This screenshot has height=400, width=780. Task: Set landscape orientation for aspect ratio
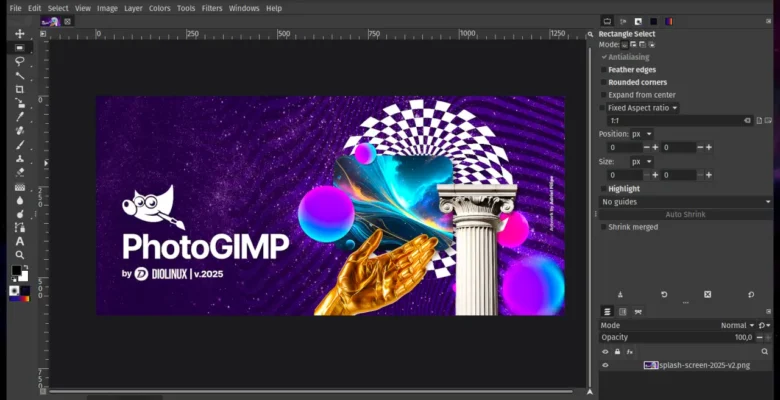tap(768, 120)
